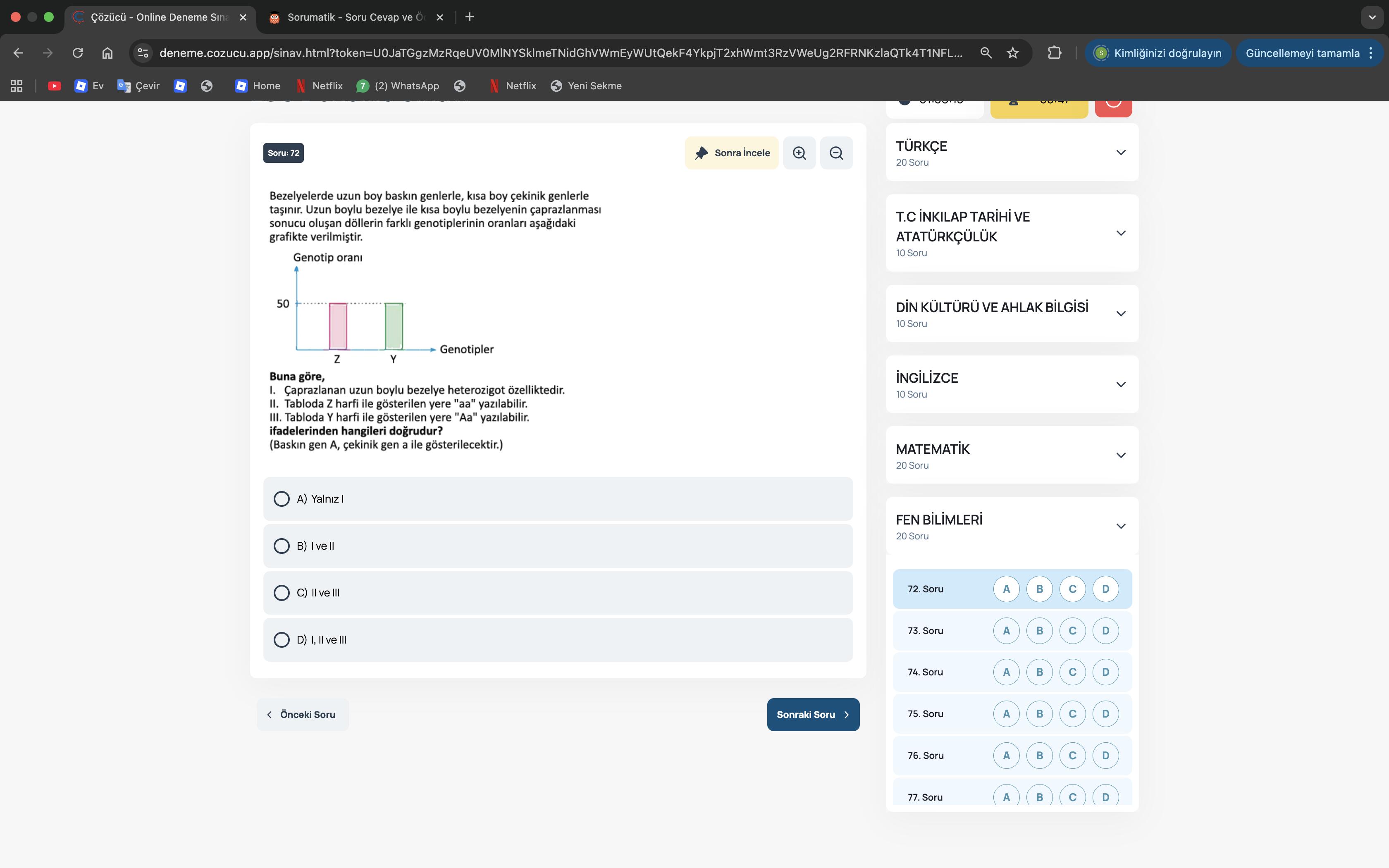This screenshot has height=868, width=1389.
Task: Collapse the FEN BİLİMLERİ section
Action: pyautogui.click(x=1120, y=526)
